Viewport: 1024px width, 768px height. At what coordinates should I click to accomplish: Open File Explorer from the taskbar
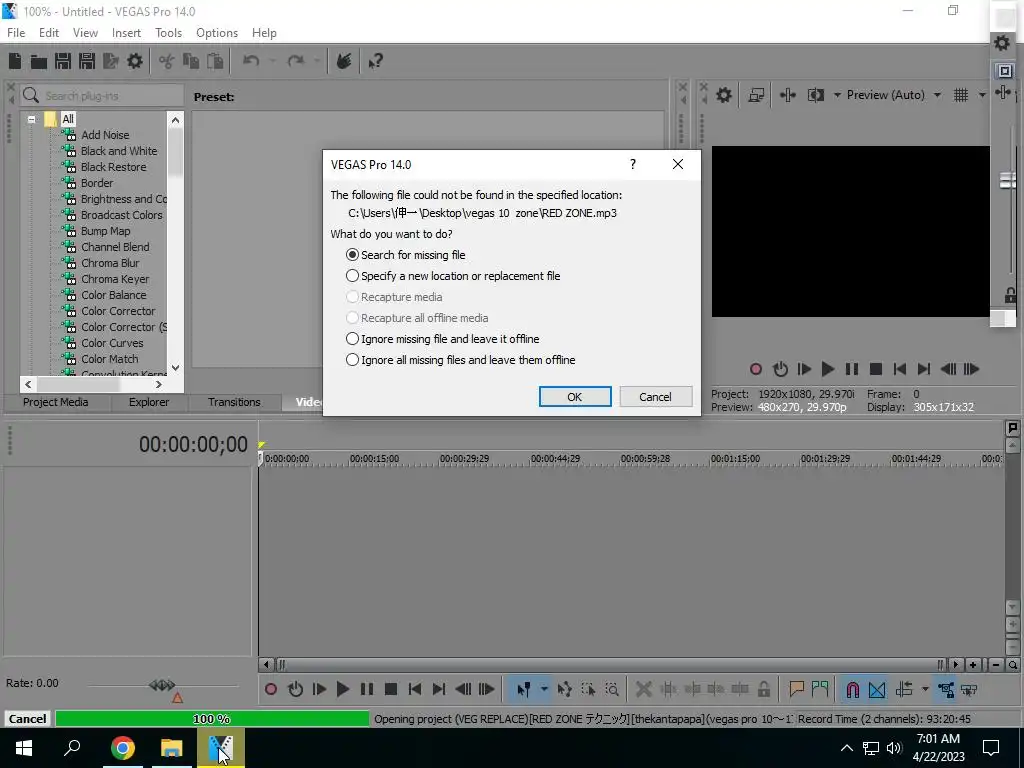pos(172,748)
